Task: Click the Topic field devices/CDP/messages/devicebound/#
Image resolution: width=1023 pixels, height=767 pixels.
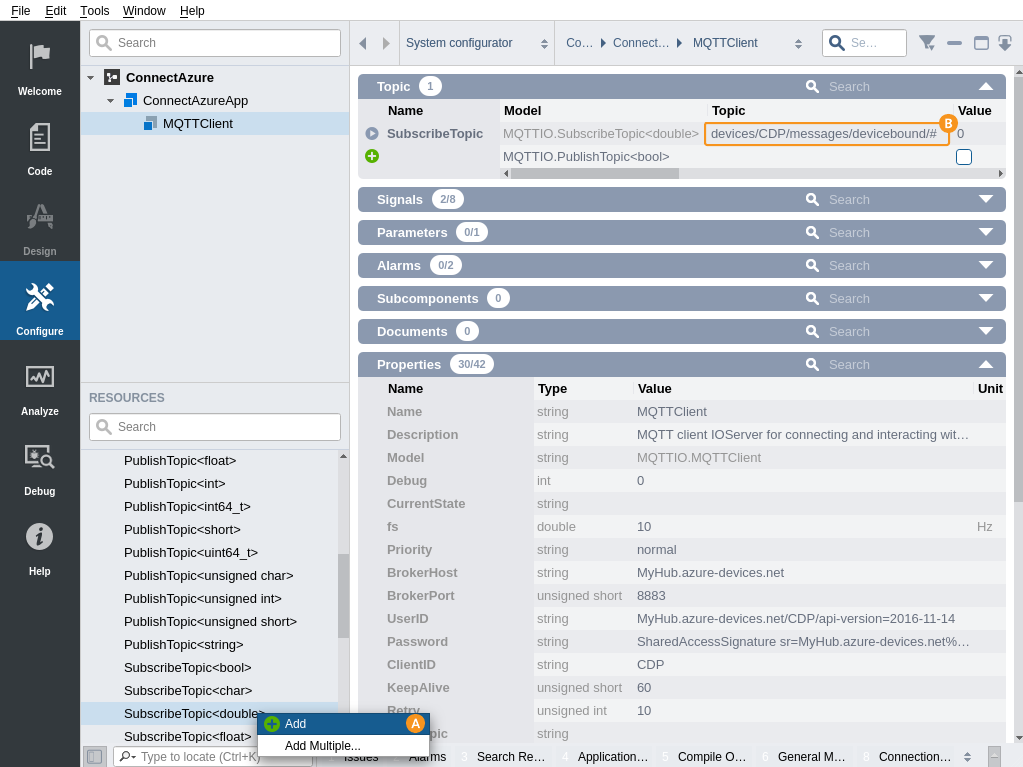Action: point(823,134)
